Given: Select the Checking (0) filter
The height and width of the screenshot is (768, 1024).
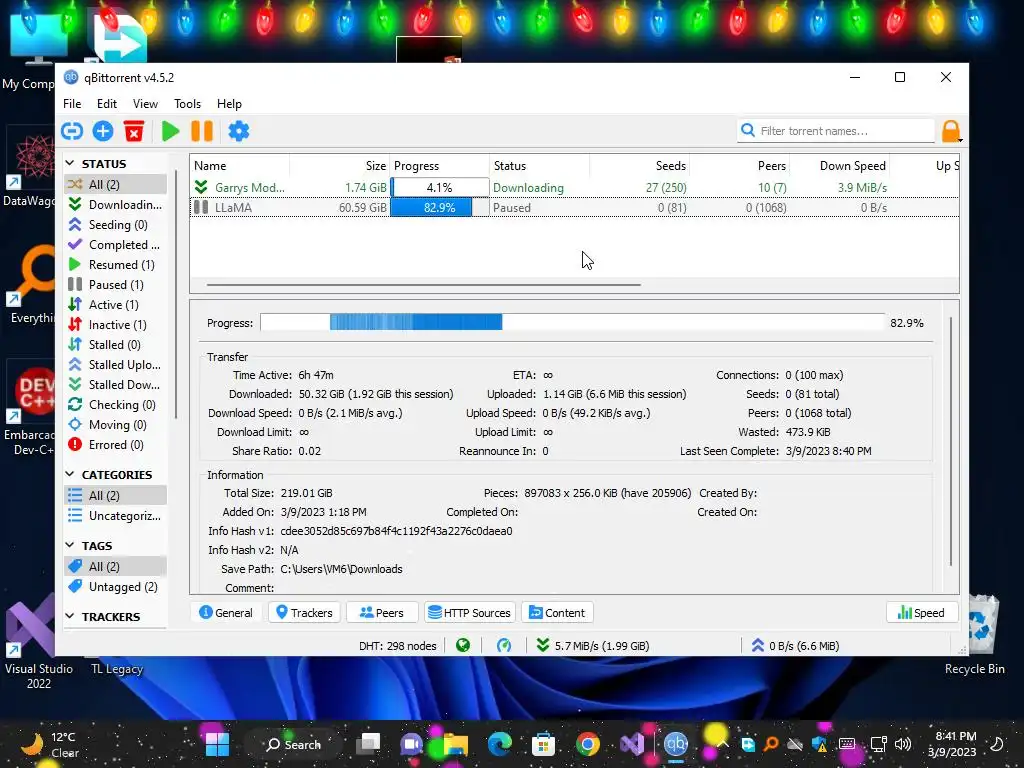Looking at the screenshot, I should point(116,405).
